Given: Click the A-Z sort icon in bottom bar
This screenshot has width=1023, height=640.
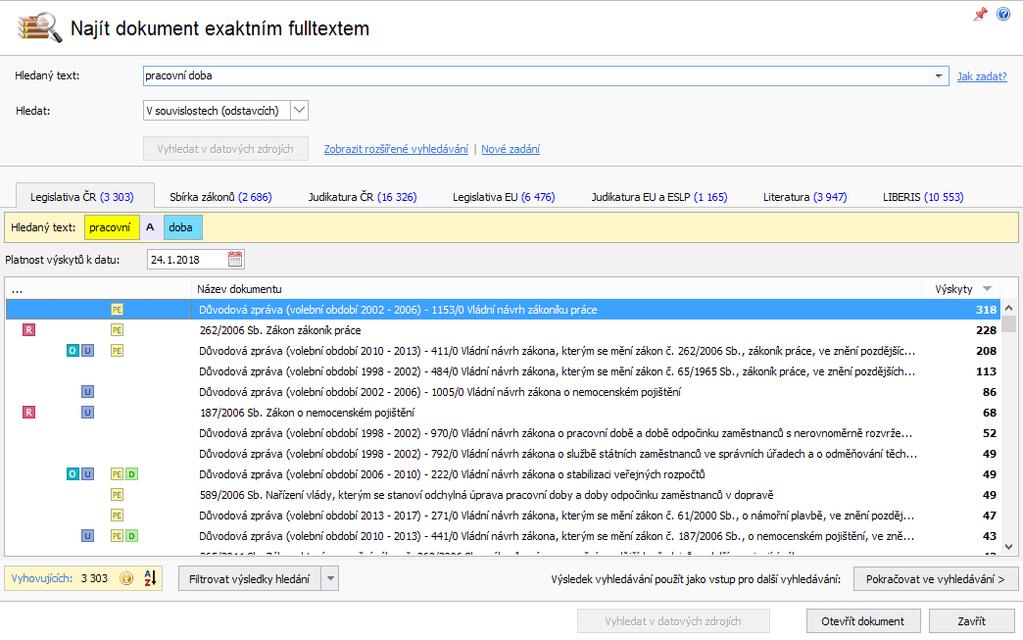Looking at the screenshot, I should click(x=150, y=578).
